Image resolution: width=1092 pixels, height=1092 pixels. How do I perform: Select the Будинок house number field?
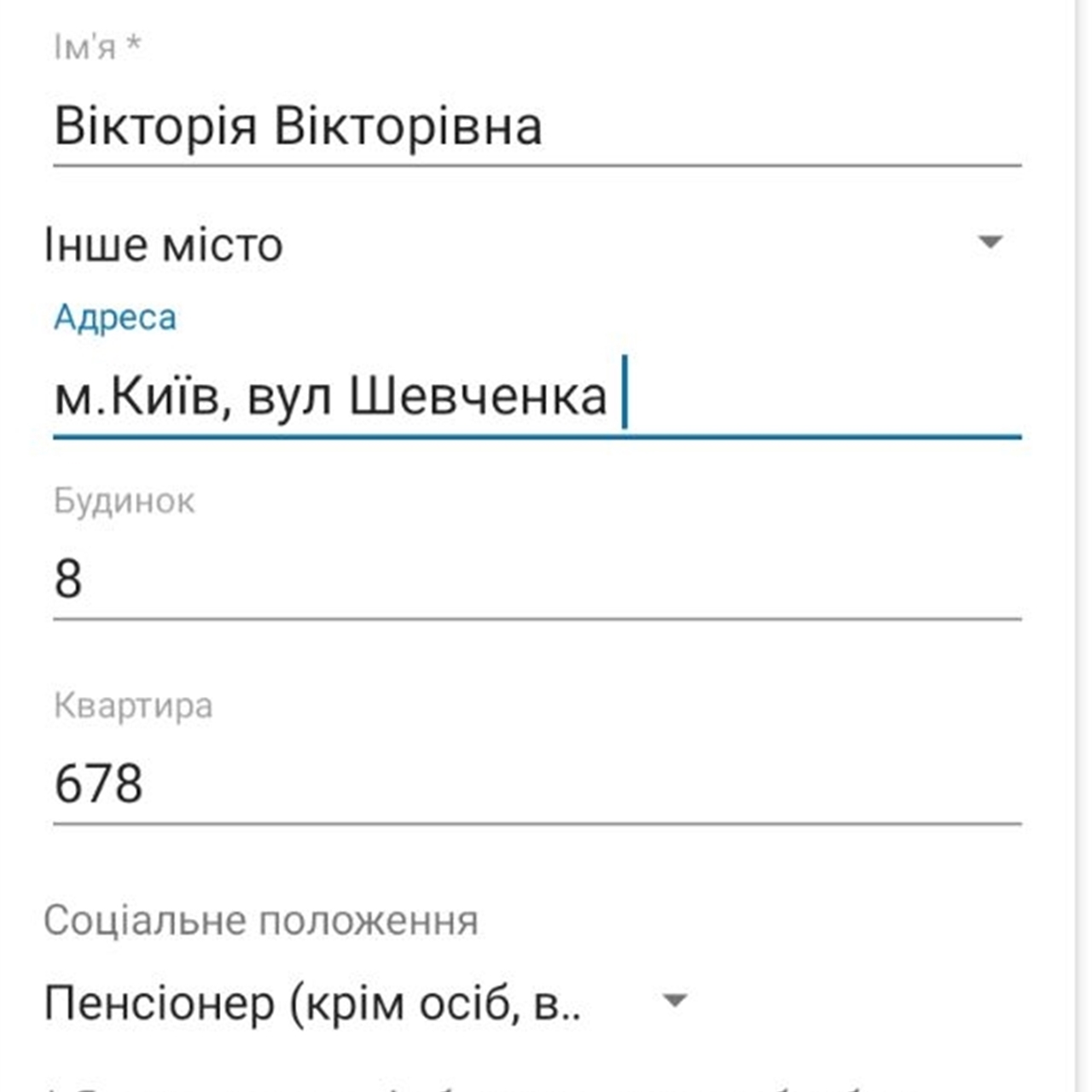coord(537,579)
